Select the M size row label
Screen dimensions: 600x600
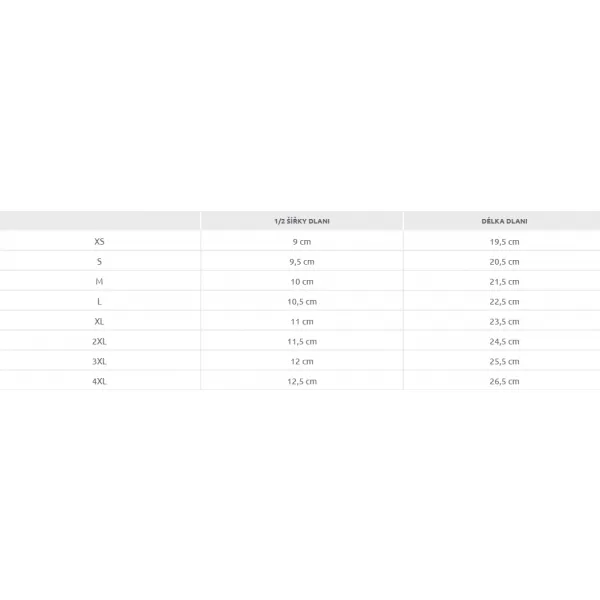(99, 281)
